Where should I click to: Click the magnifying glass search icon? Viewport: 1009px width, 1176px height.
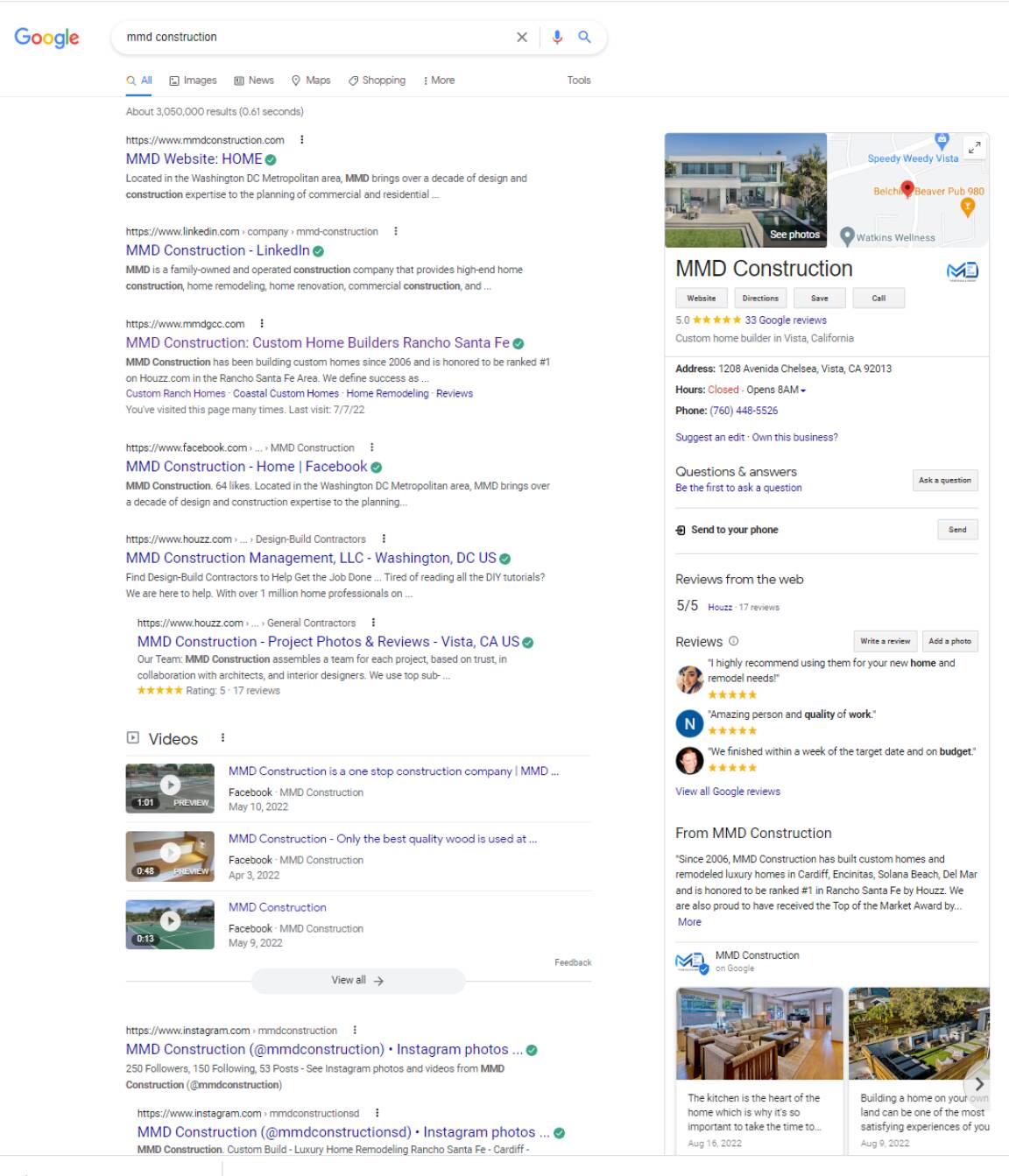[x=584, y=37]
